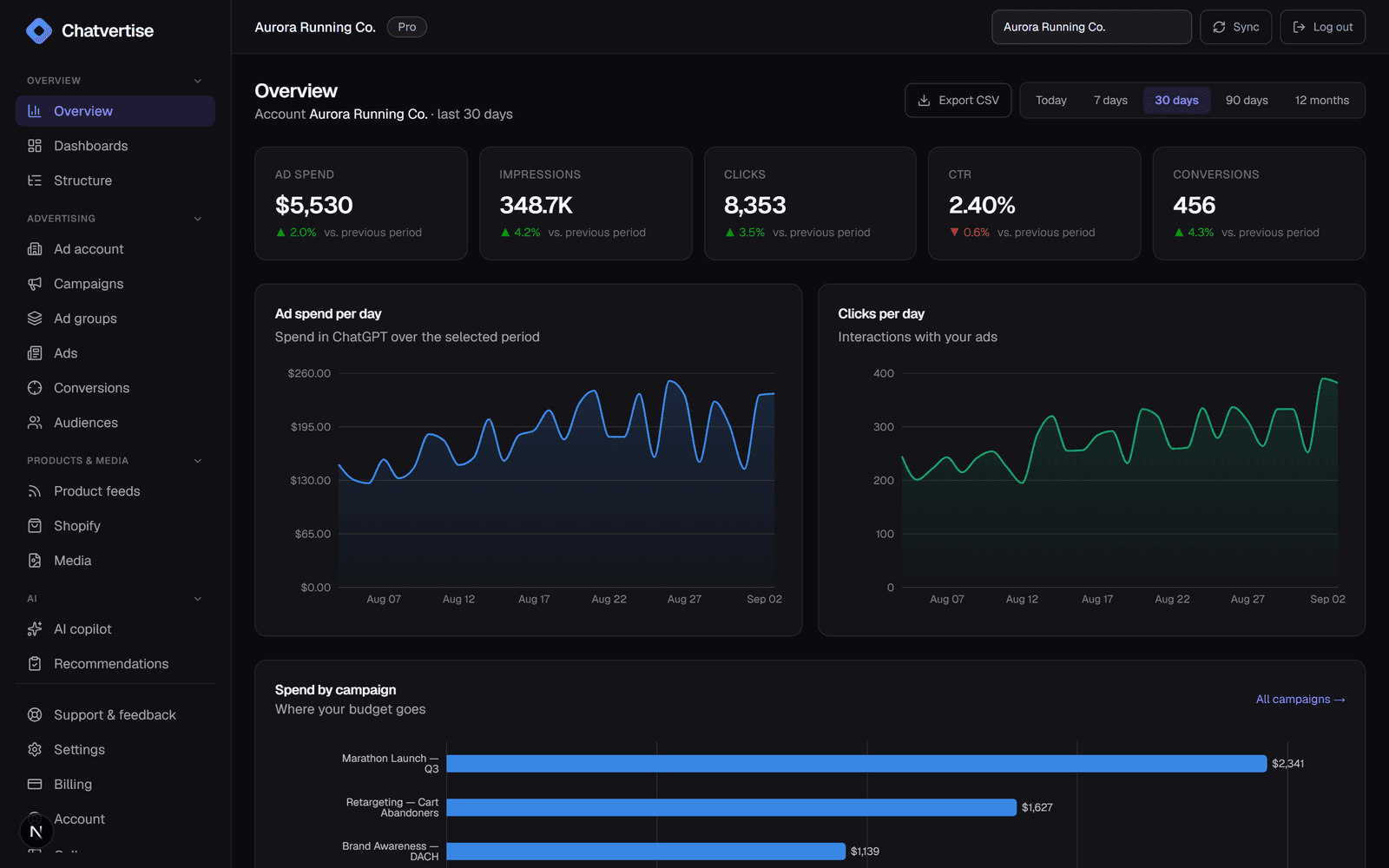Click the Log out button
Screen dimensions: 1389x868
(x=1322, y=27)
